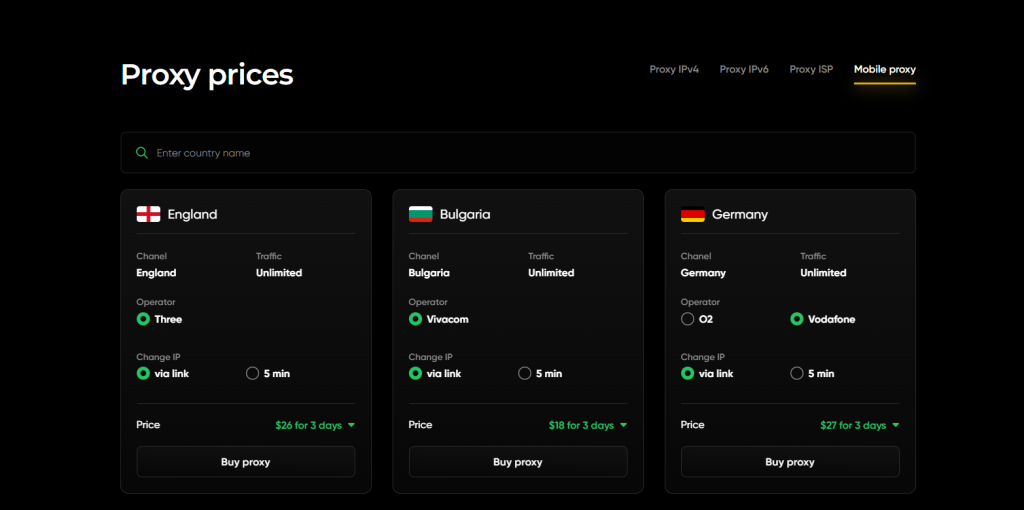This screenshot has width=1024, height=510.
Task: Go to the Proxy ISP tab
Action: tap(811, 70)
